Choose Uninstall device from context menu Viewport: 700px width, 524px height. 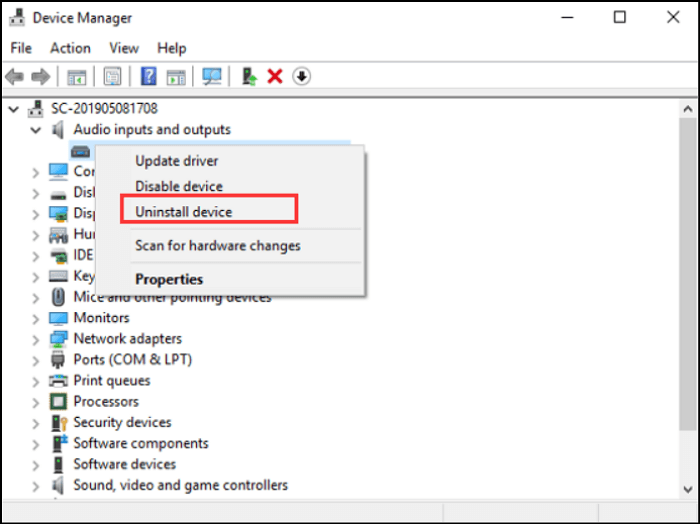click(x=184, y=212)
